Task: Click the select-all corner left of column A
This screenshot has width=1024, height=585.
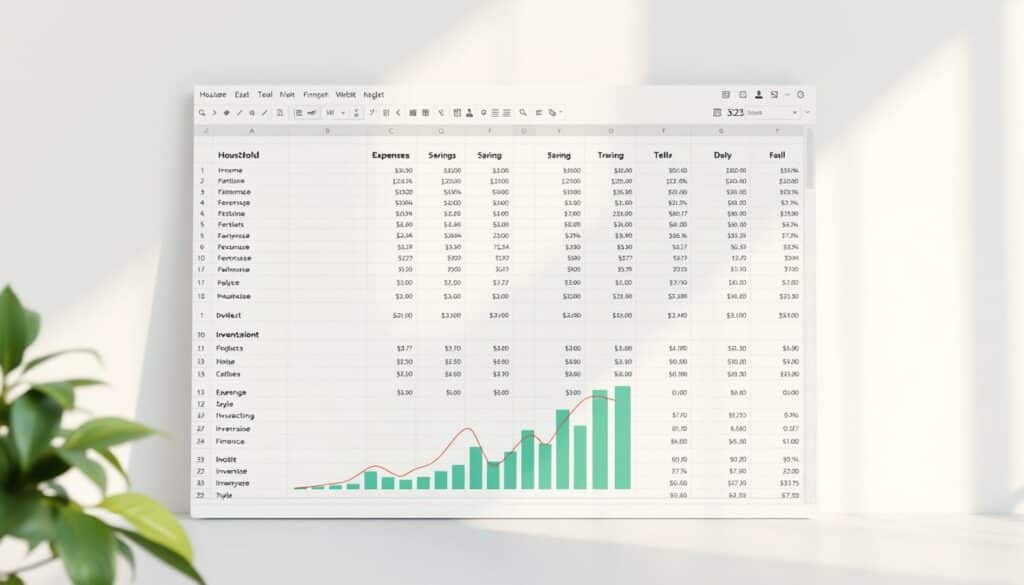Action: click(x=204, y=131)
